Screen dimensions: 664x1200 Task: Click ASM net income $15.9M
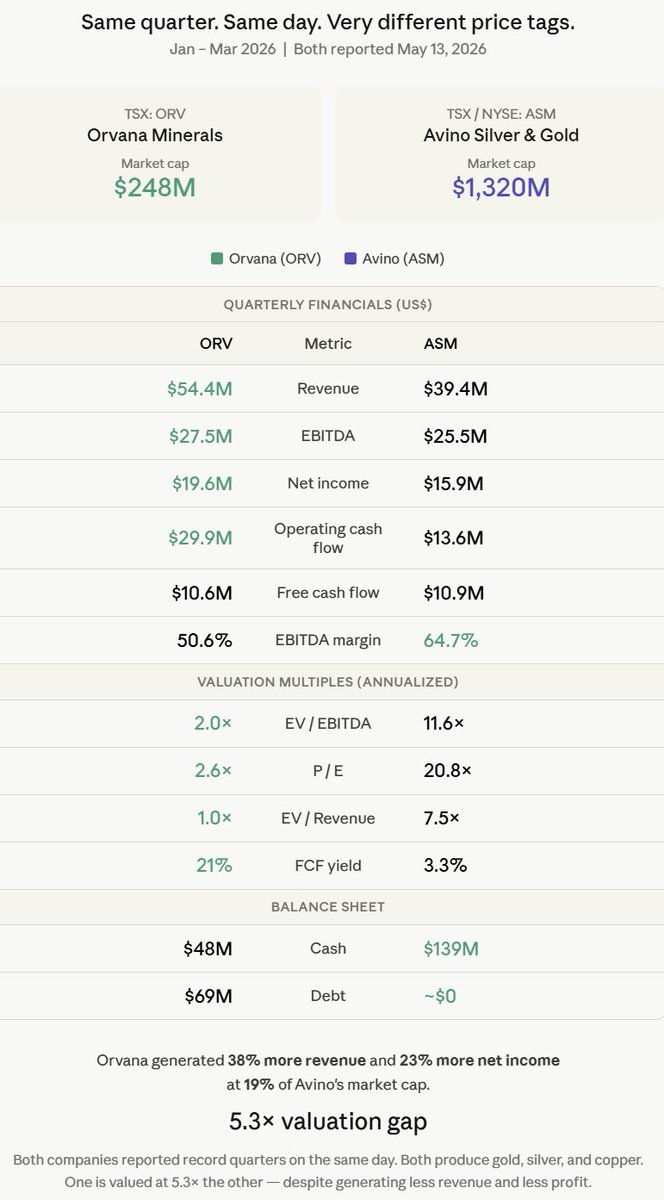pos(454,484)
